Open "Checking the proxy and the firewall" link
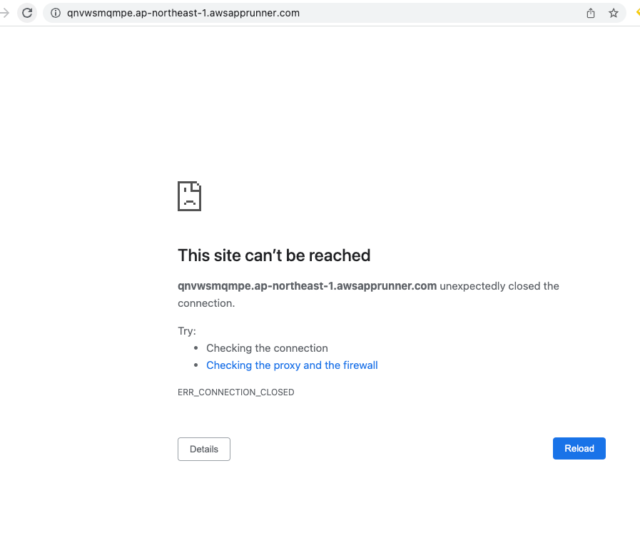 [292, 365]
